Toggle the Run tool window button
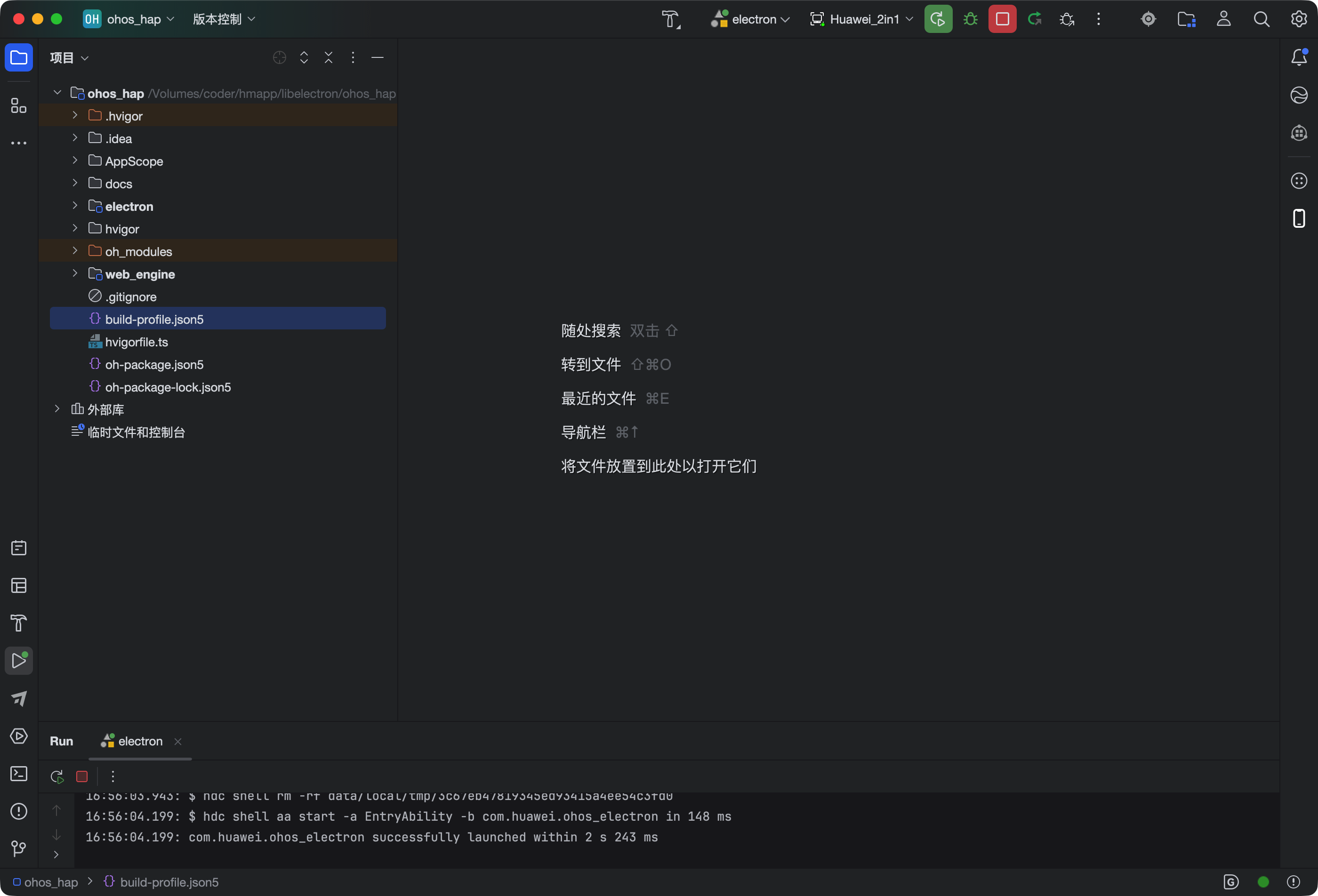The image size is (1318, 896). 19,661
